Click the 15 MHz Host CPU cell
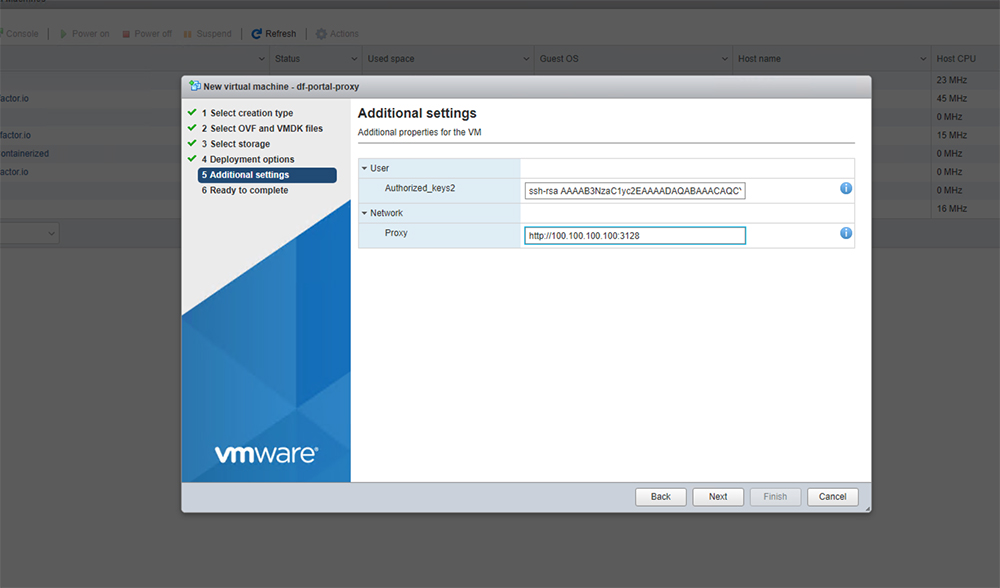 tap(952, 135)
